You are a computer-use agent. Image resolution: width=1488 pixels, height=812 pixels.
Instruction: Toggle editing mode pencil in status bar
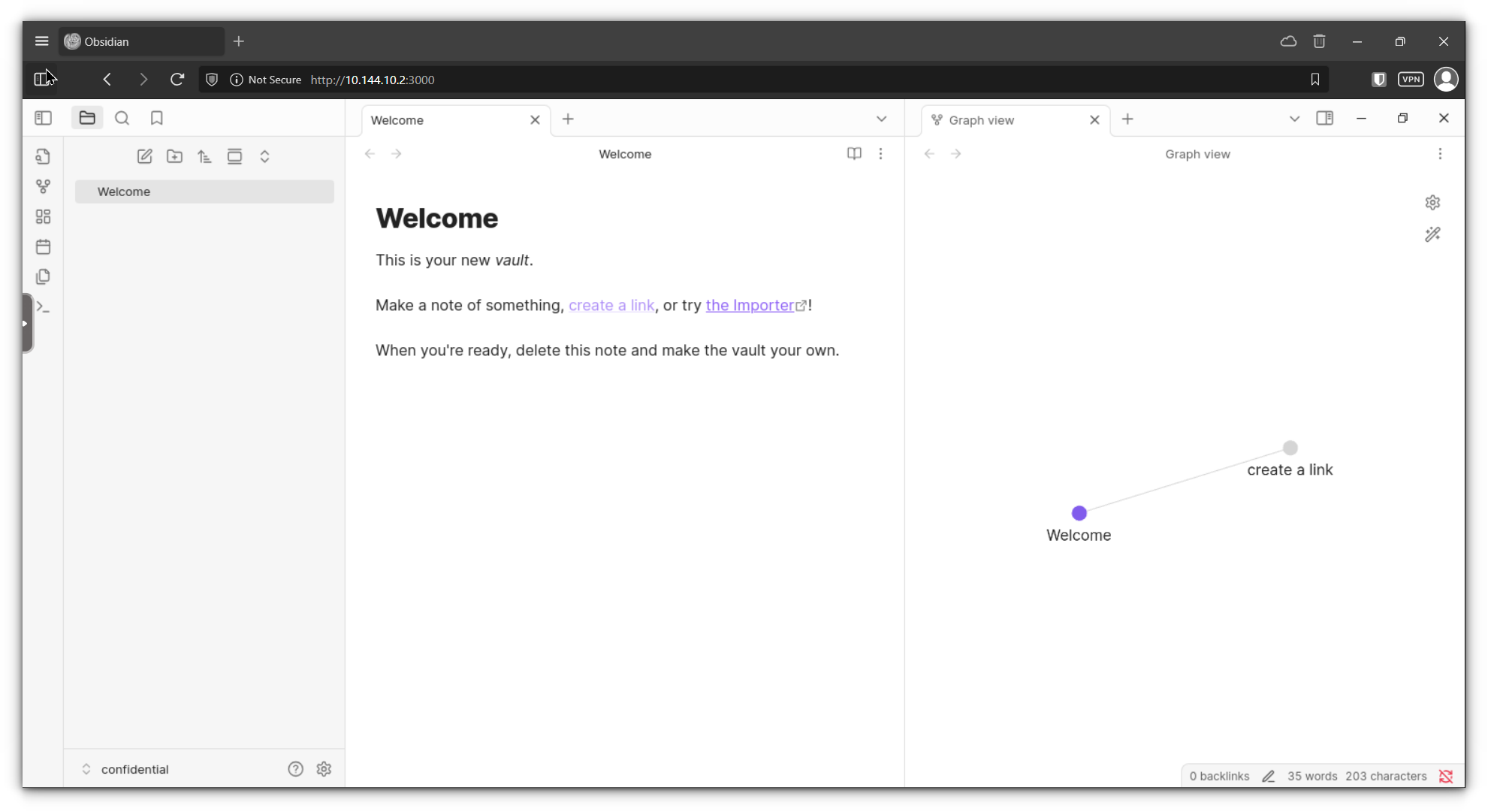coord(1268,776)
